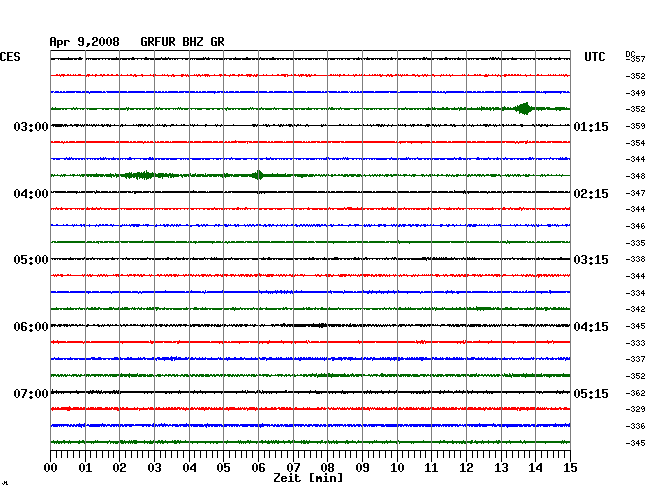Click the 15 minute axis label
Viewport: 650px width, 494px height.
tap(570, 468)
